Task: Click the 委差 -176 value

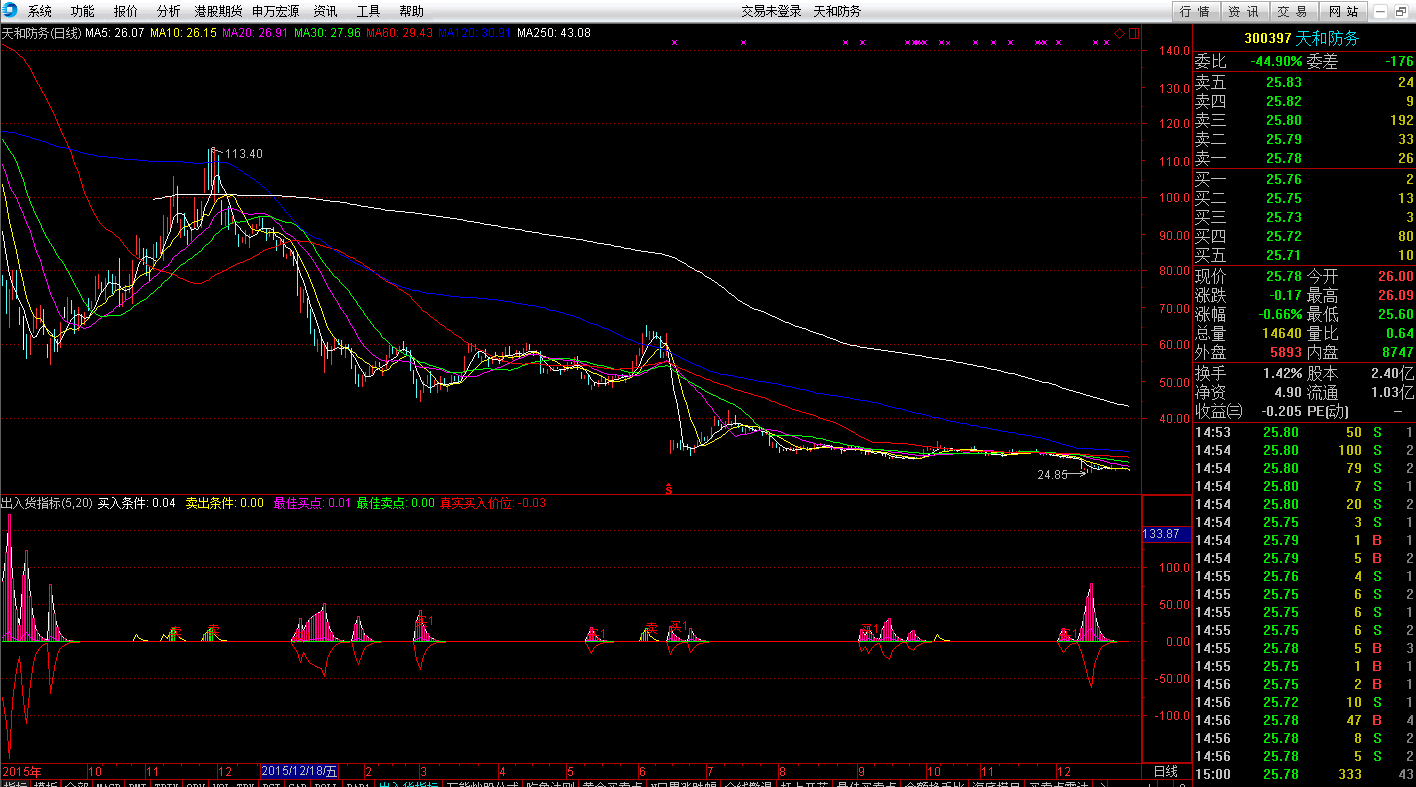Action: click(1360, 61)
